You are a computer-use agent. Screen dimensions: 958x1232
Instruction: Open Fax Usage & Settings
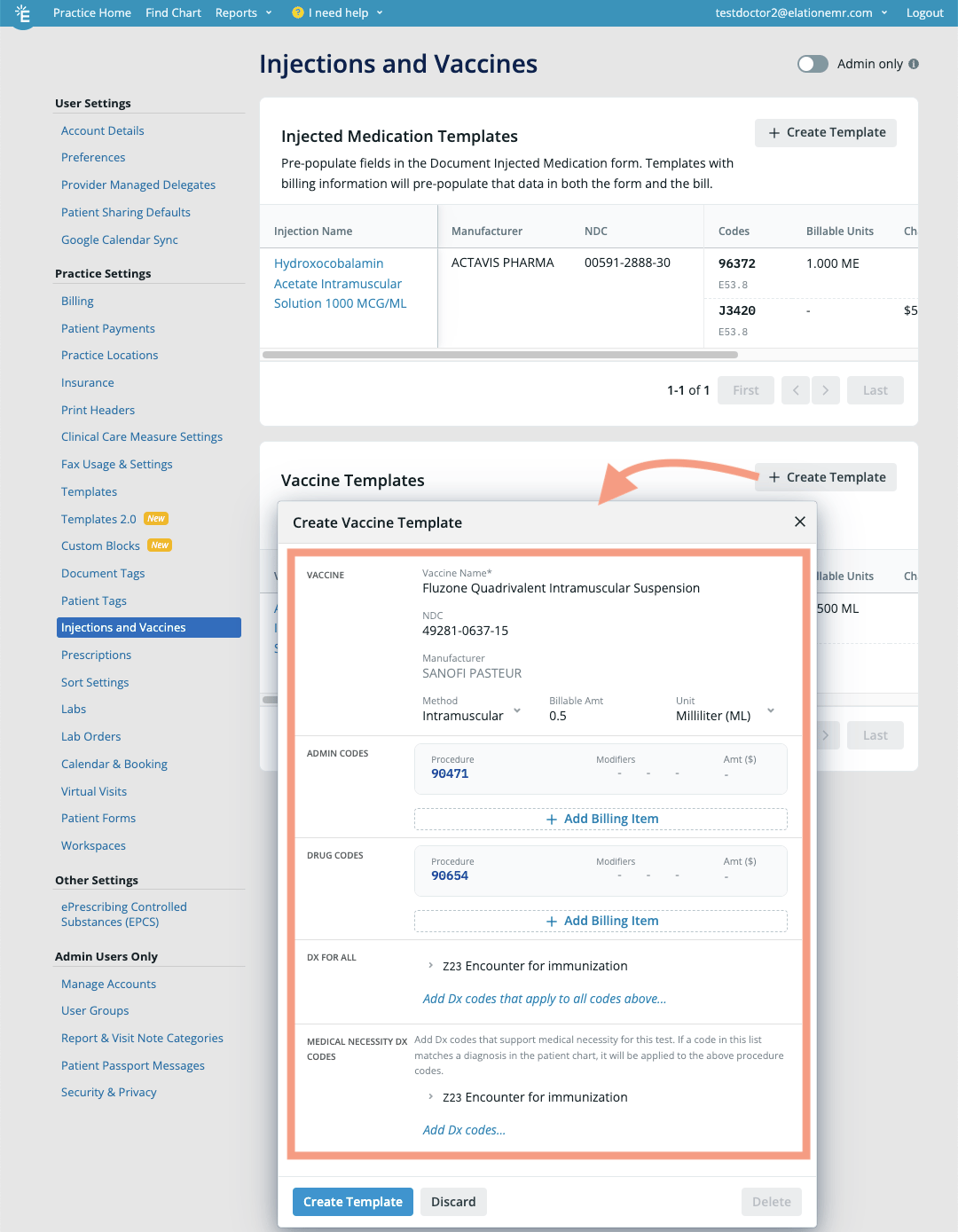pos(117,464)
